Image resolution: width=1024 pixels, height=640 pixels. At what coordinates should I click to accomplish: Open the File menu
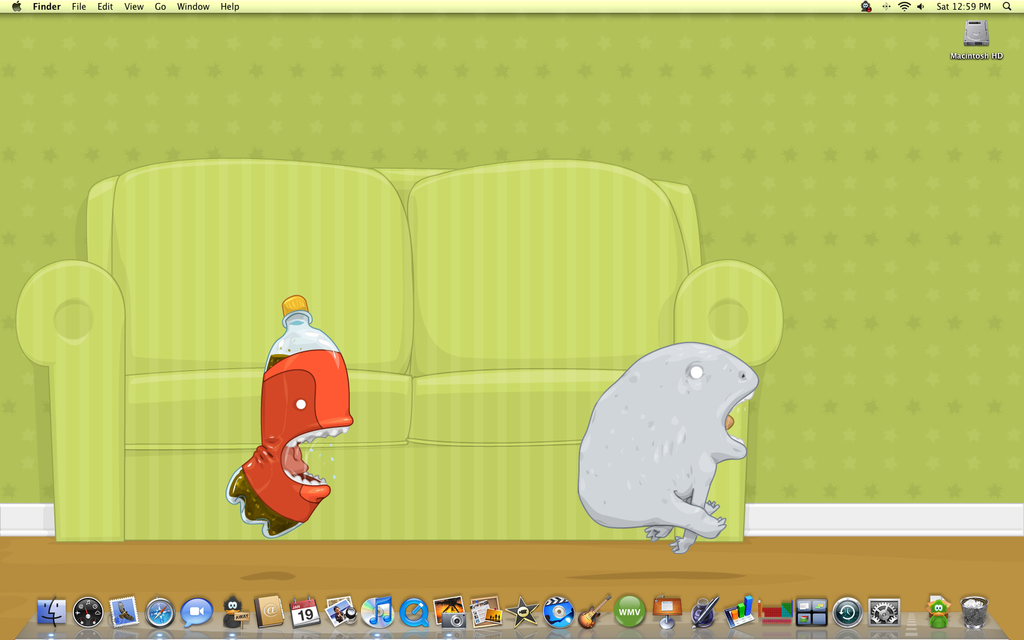pos(79,7)
